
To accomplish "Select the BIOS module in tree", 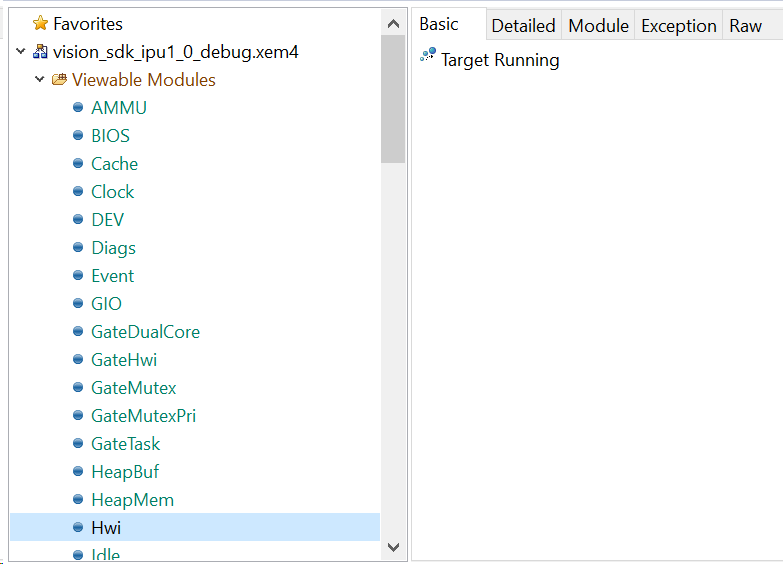I will coord(110,135).
